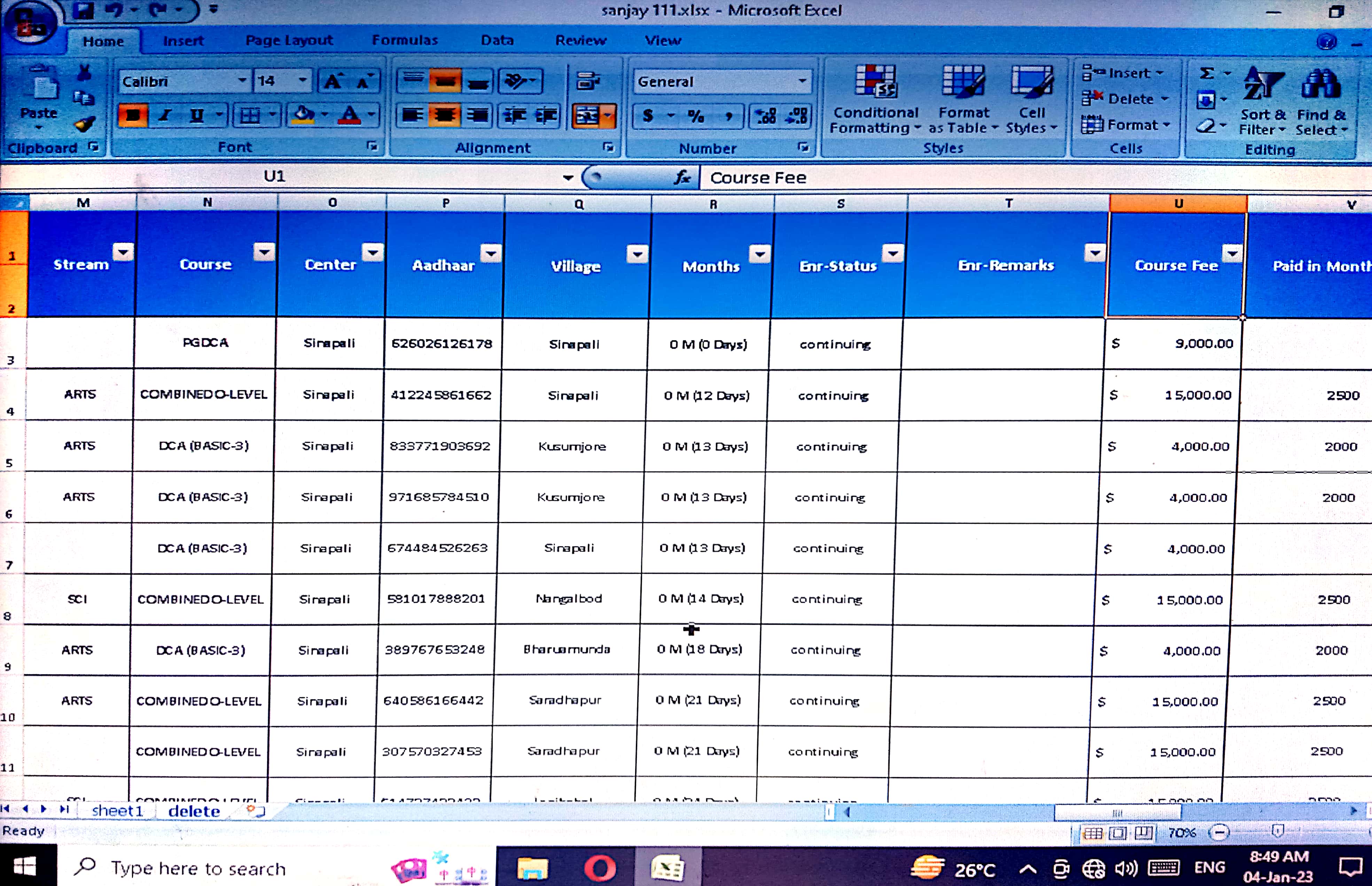This screenshot has height=886, width=1372.
Task: Click the AutoSum sigma icon
Action: 1207,73
